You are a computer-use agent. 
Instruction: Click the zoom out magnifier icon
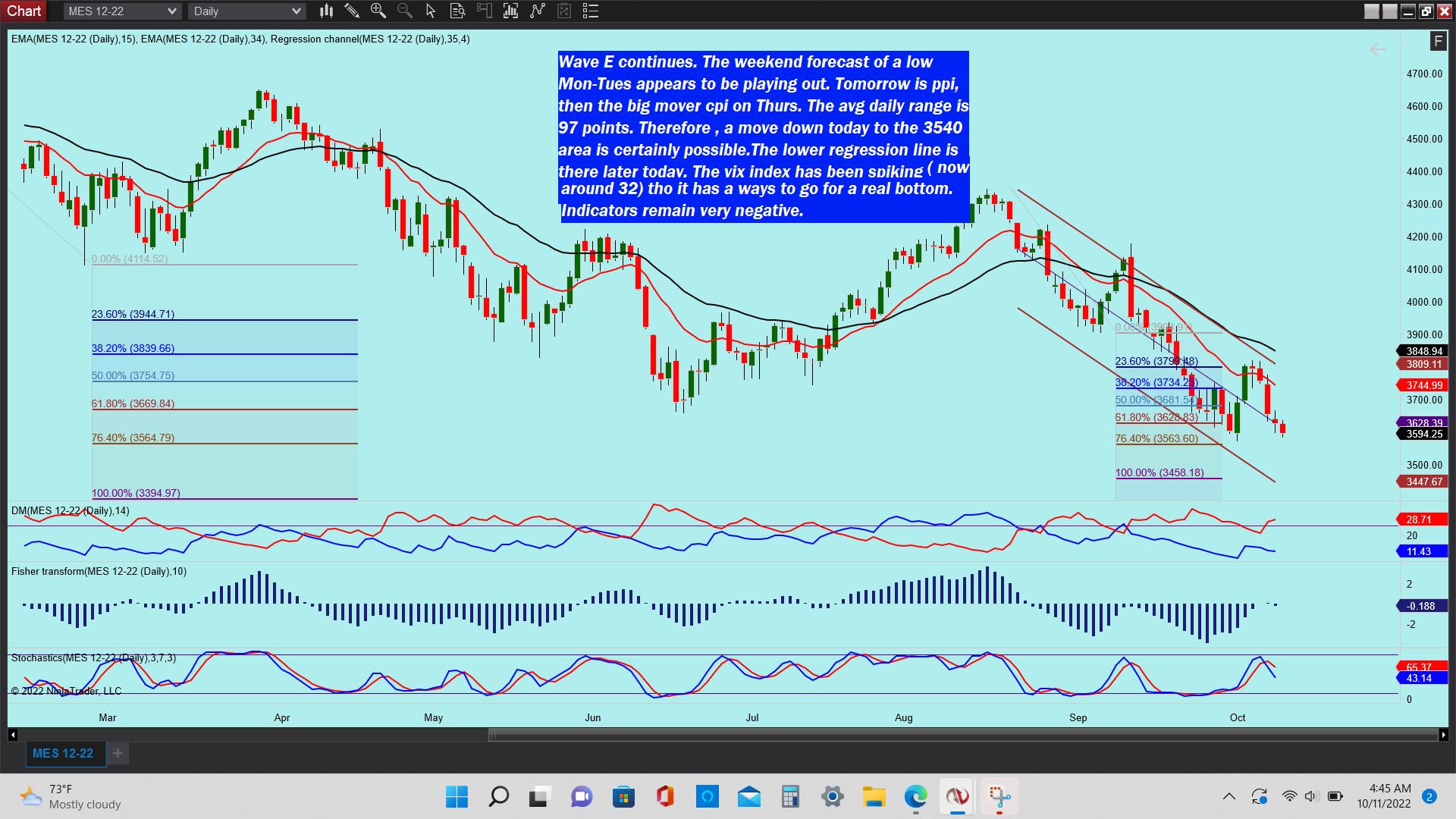pyautogui.click(x=404, y=11)
